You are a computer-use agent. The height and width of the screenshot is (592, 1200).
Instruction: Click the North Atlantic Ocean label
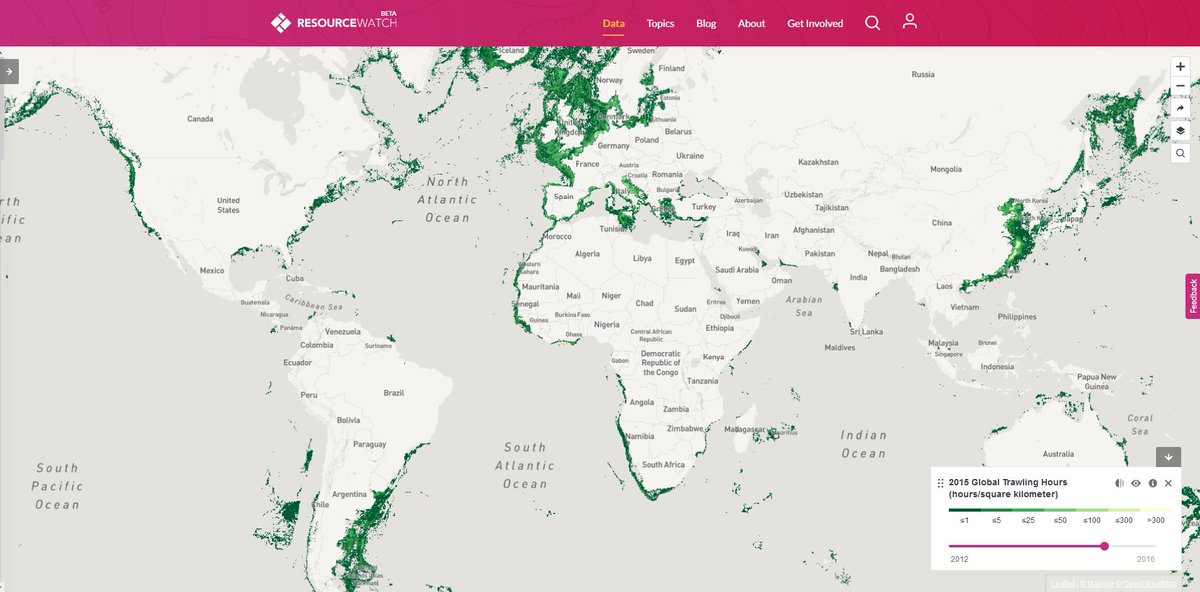coord(447,200)
